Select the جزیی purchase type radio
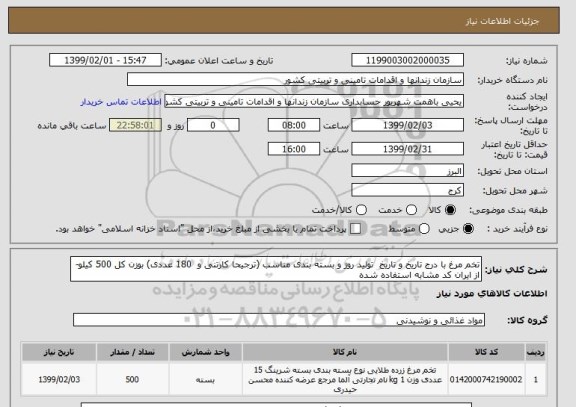Viewport: 576px width, 407px height. [468, 228]
